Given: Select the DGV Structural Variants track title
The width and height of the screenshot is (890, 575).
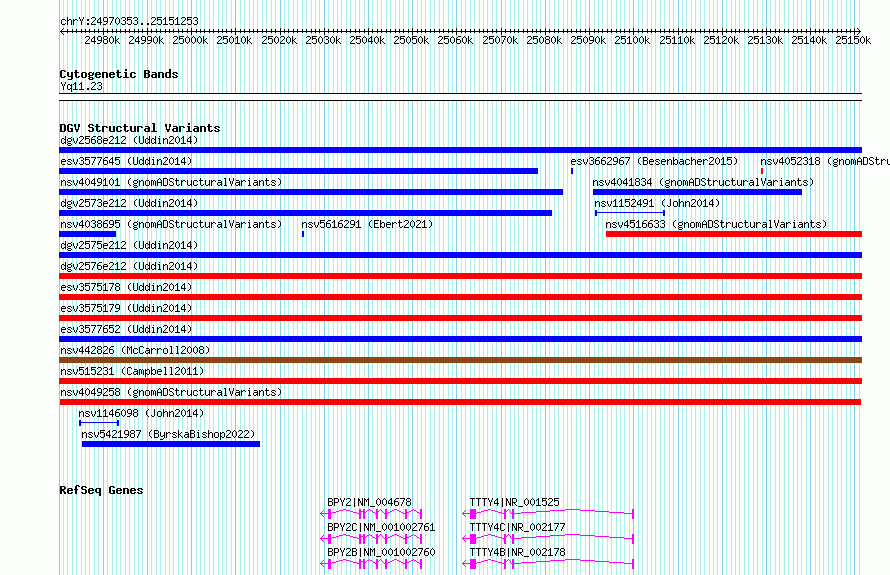Looking at the screenshot, I should coord(140,128).
